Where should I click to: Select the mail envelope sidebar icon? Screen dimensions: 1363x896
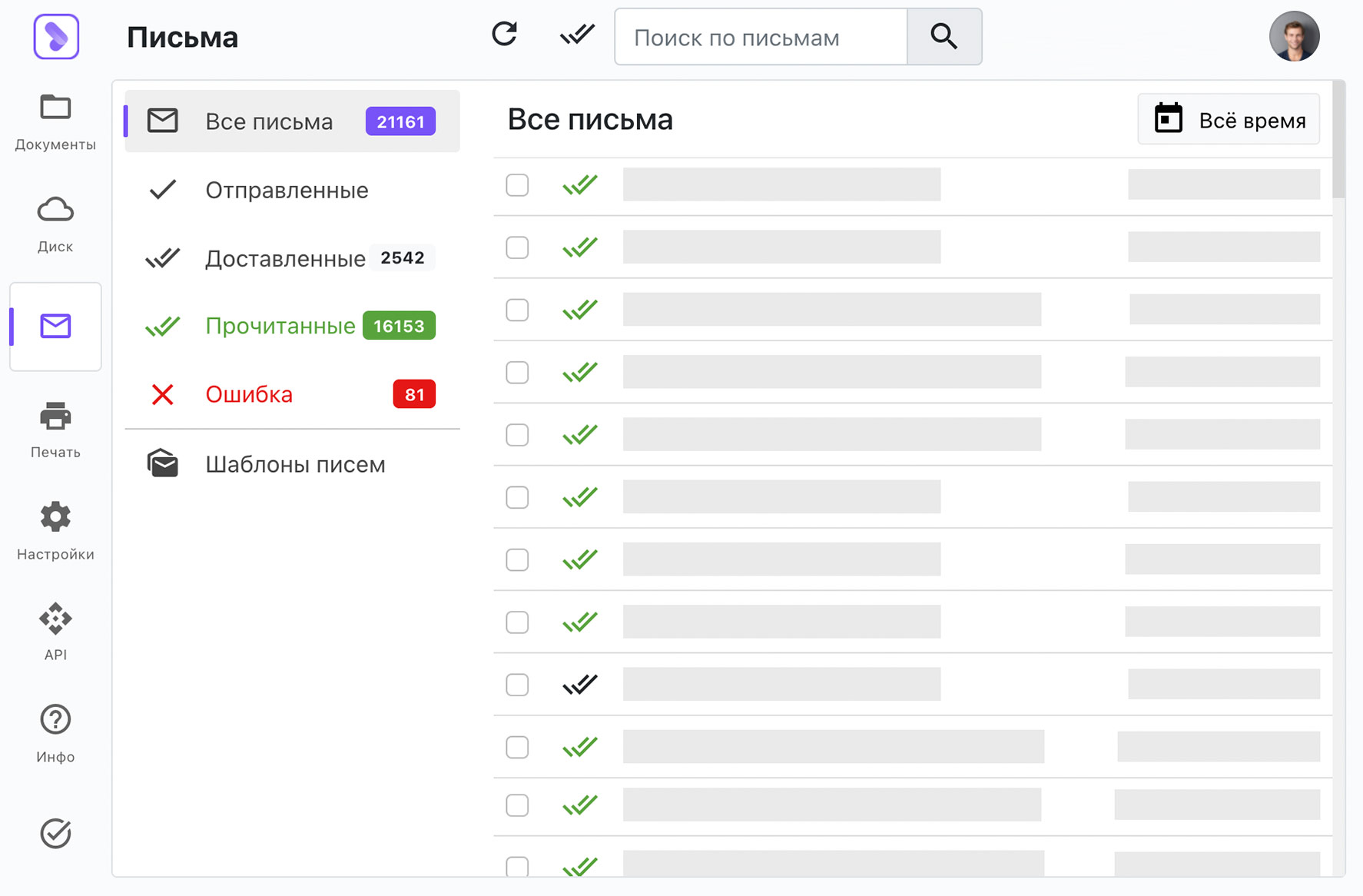tap(55, 326)
